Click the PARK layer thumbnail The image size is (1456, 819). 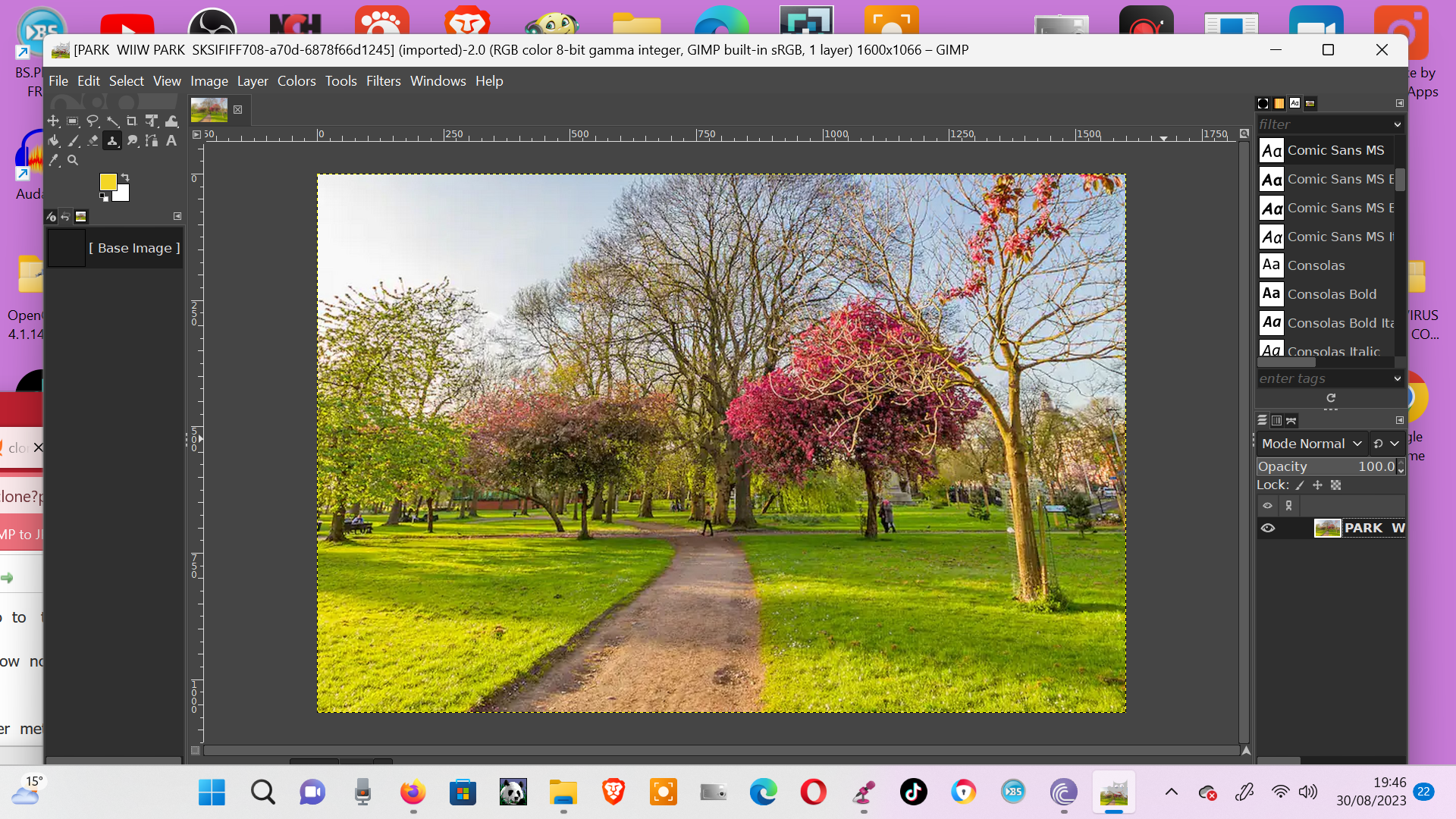1327,528
